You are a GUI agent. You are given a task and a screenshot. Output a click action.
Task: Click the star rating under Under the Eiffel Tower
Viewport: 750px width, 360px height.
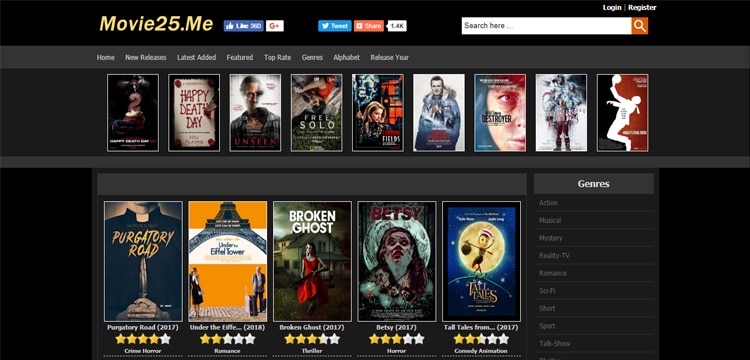(x=227, y=339)
